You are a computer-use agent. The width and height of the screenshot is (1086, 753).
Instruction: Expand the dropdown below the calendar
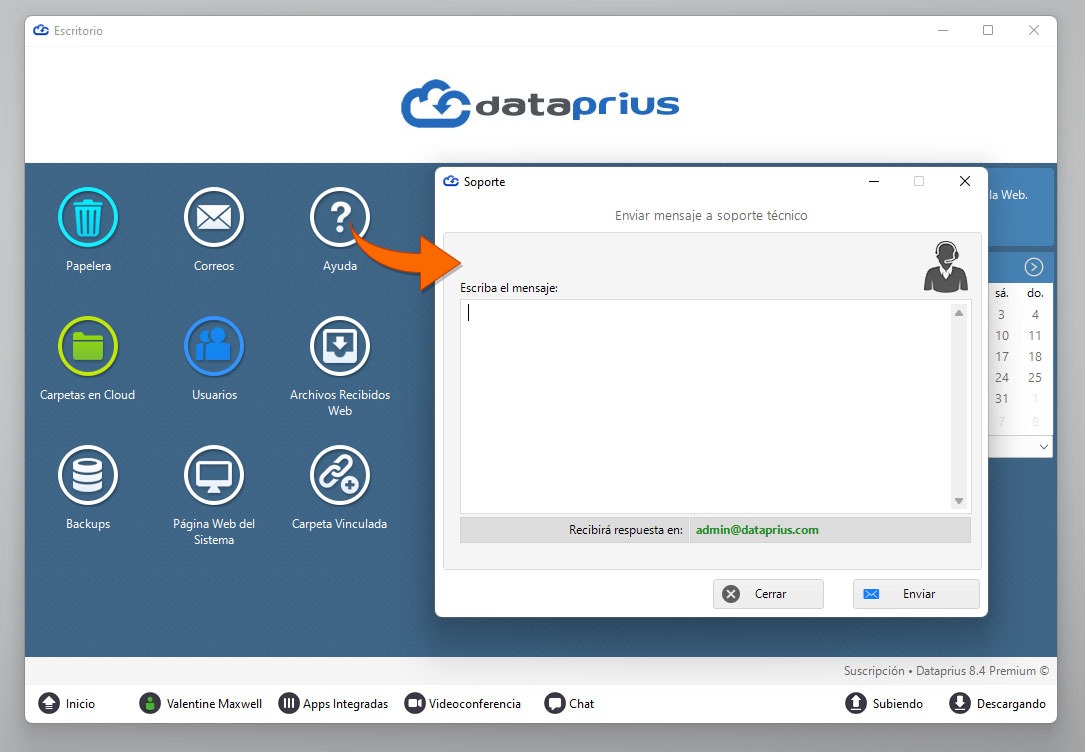click(x=1044, y=447)
